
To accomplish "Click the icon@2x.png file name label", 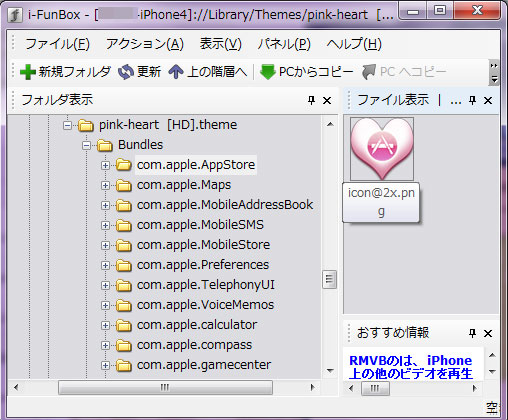I will coord(381,202).
